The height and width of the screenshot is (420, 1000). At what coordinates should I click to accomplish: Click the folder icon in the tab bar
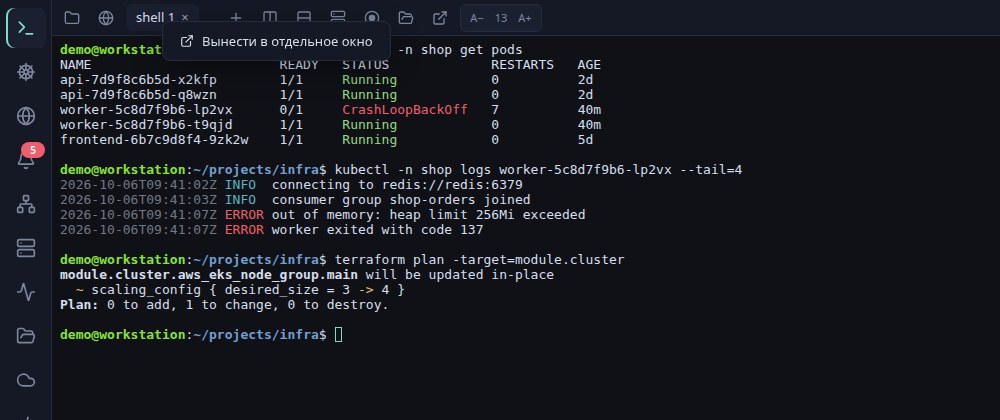click(x=72, y=18)
